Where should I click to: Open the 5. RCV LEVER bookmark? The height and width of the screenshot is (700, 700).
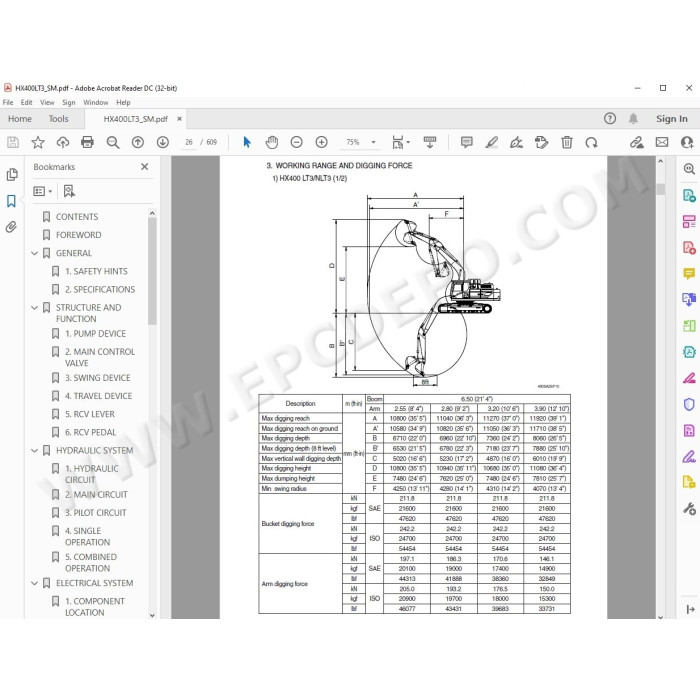point(90,414)
